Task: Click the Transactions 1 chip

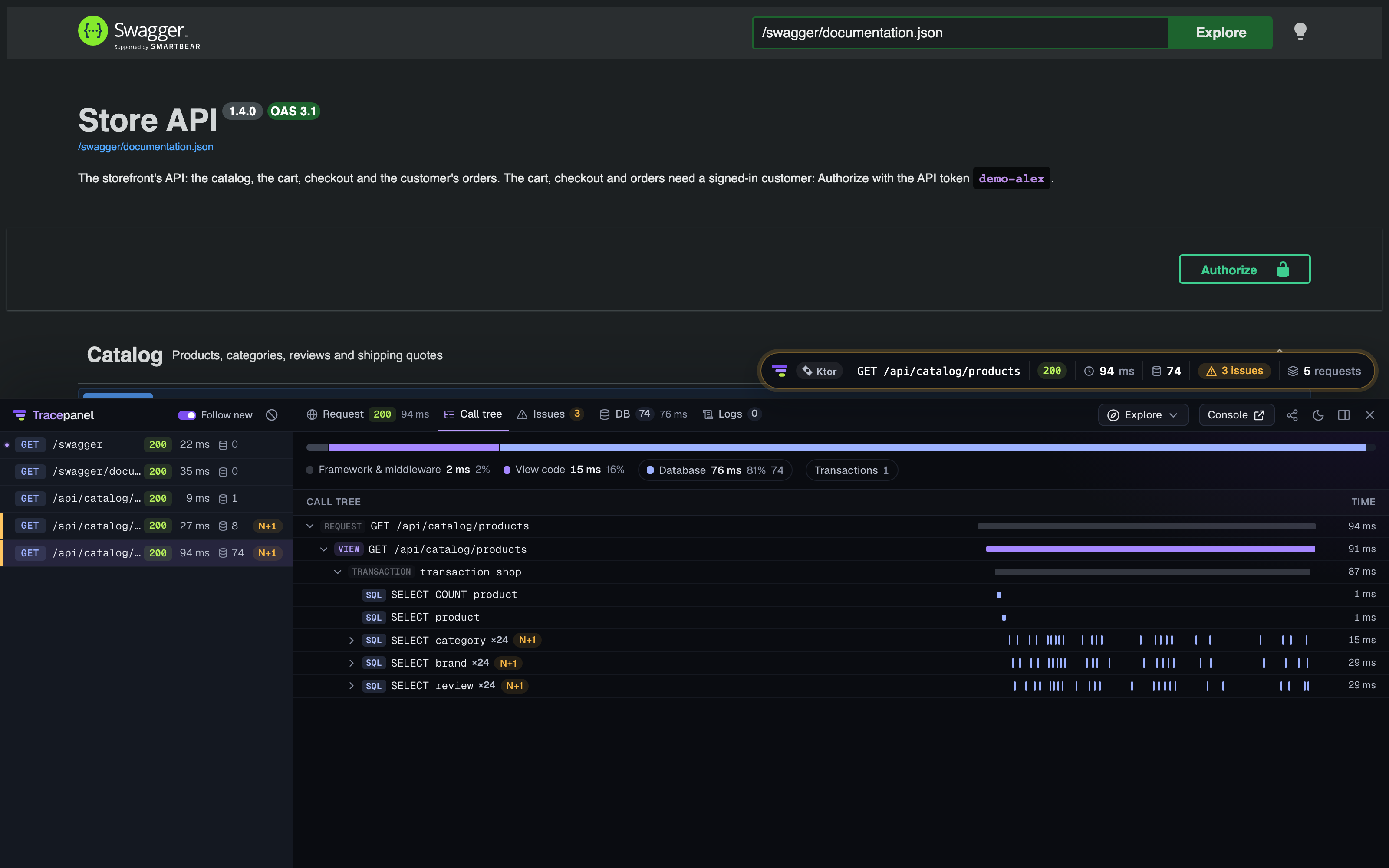Action: click(851, 470)
